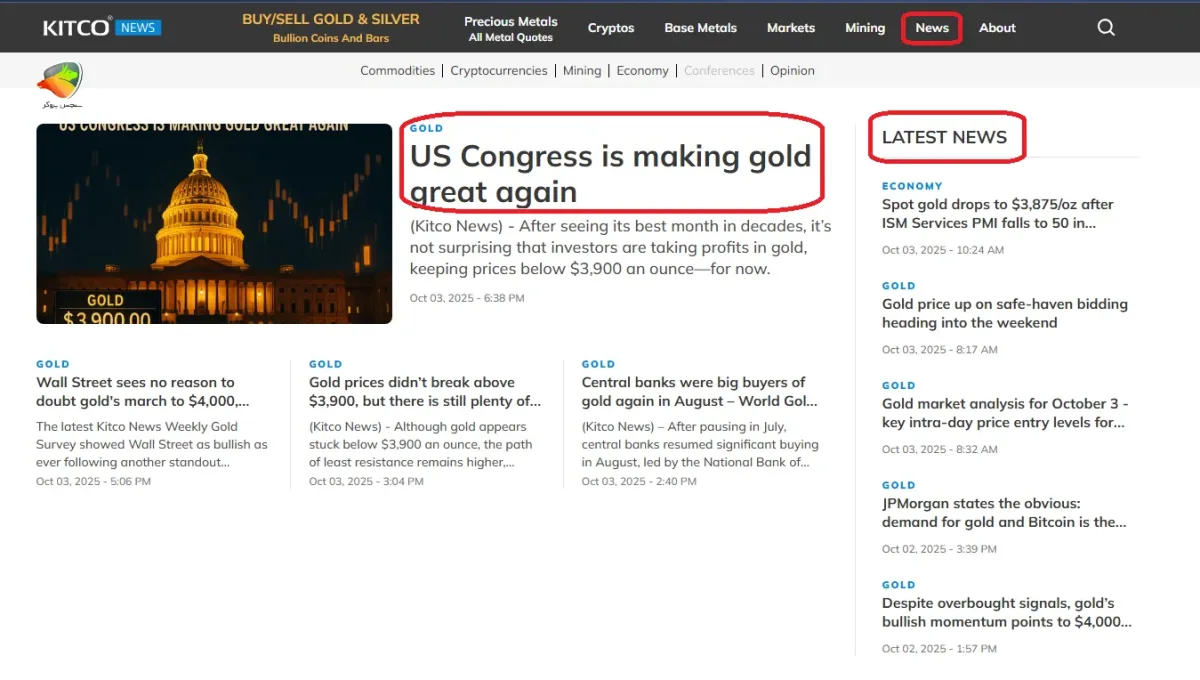This screenshot has width=1200, height=680.
Task: Open the Capitol building article thumbnail
Action: click(x=214, y=223)
